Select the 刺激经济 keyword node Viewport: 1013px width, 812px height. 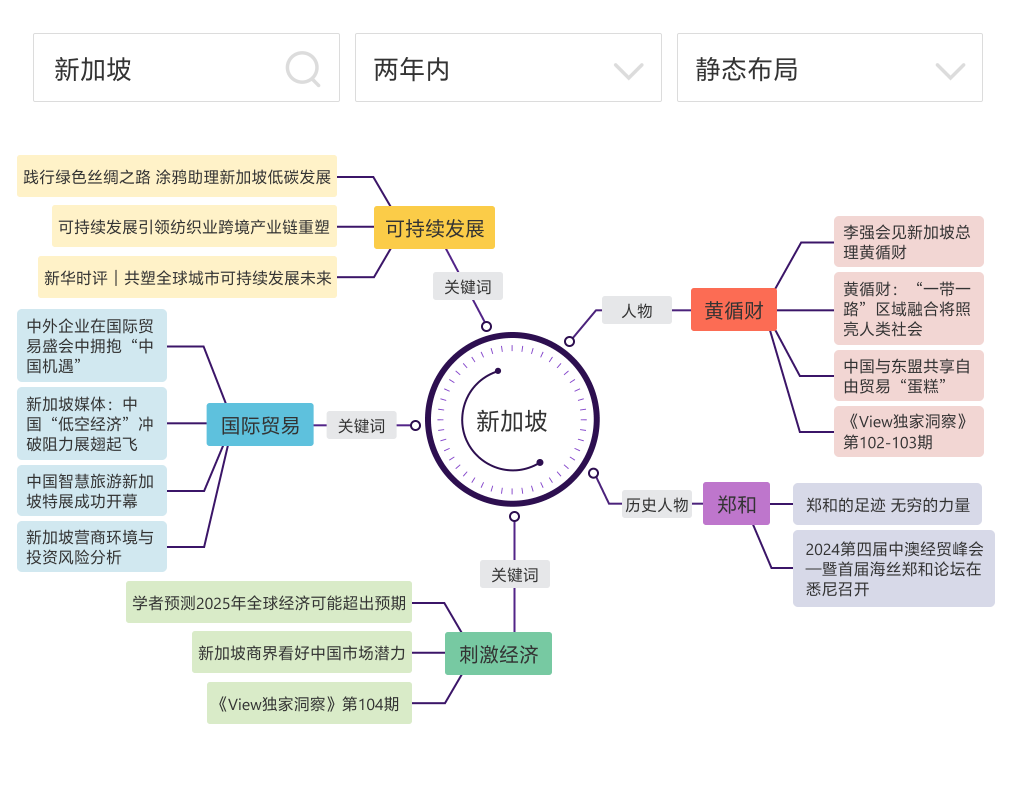pyautogui.click(x=498, y=655)
